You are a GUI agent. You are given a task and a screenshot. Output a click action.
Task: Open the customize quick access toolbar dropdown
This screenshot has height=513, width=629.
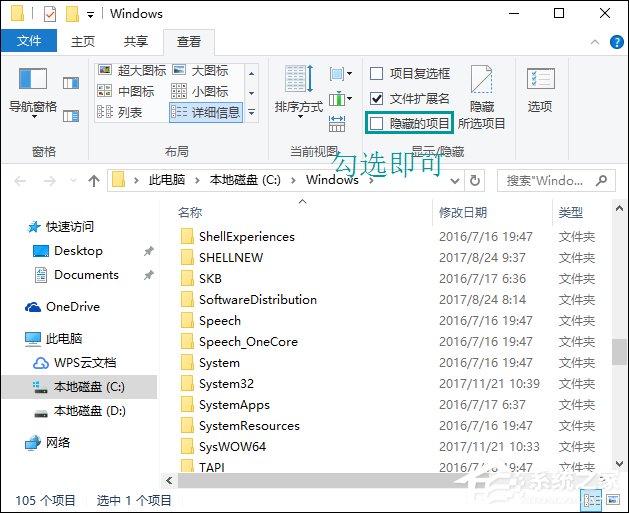tap(91, 15)
